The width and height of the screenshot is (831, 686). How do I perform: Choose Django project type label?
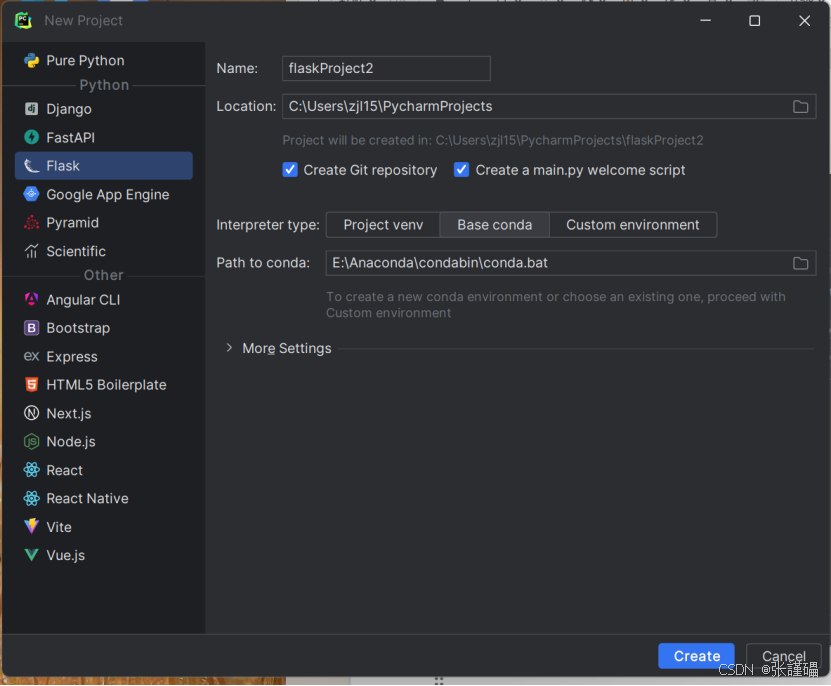[x=69, y=109]
